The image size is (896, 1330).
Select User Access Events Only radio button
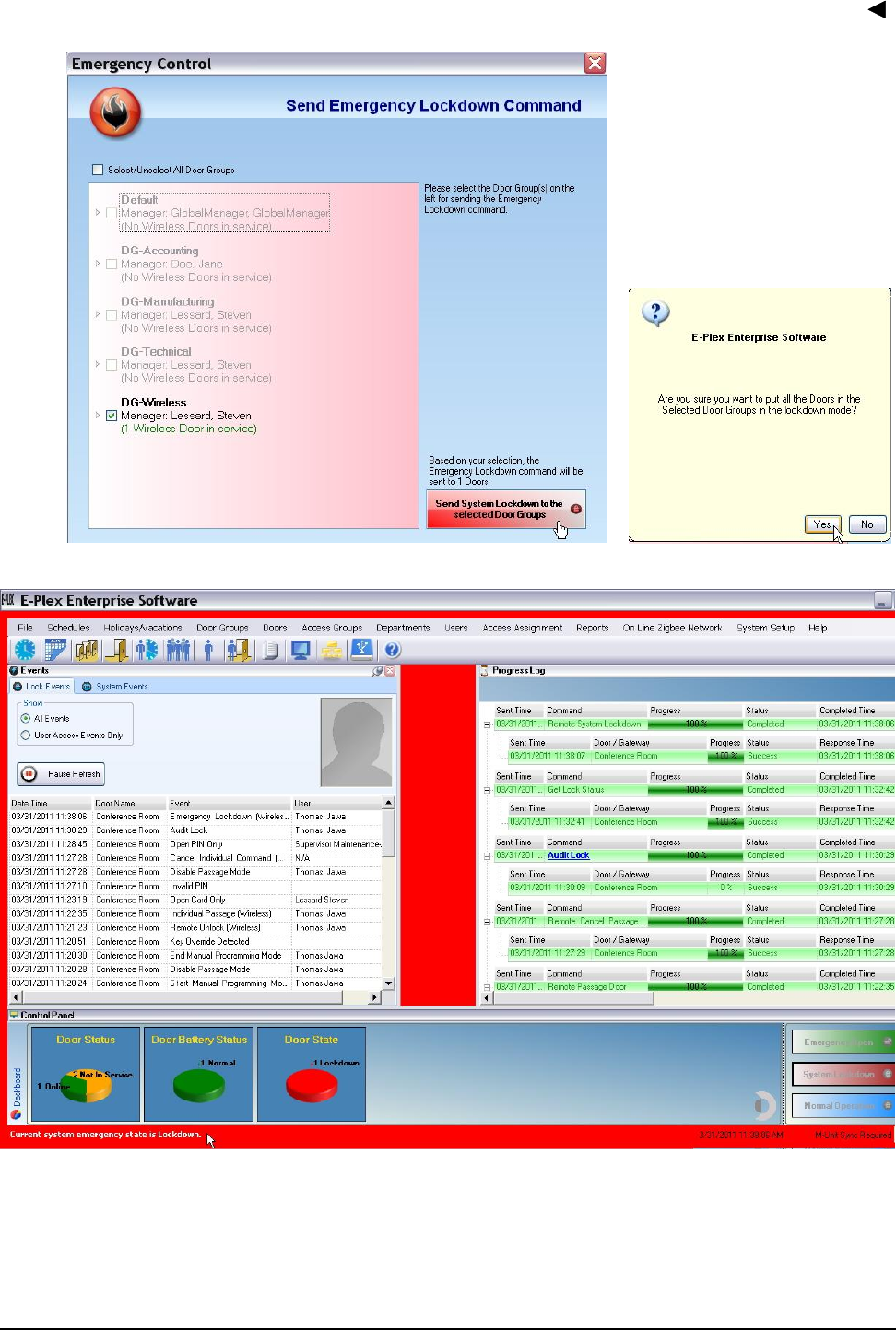[26, 736]
